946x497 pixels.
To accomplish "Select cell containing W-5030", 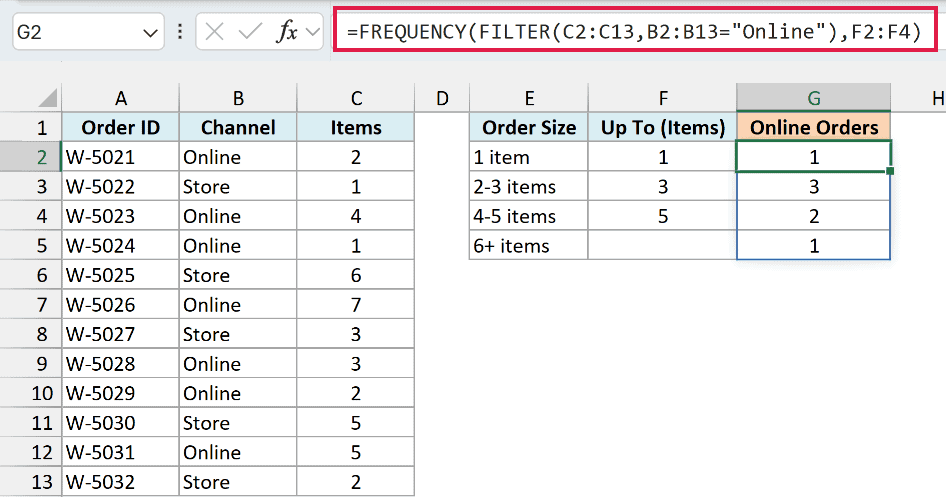I will click(x=121, y=423).
